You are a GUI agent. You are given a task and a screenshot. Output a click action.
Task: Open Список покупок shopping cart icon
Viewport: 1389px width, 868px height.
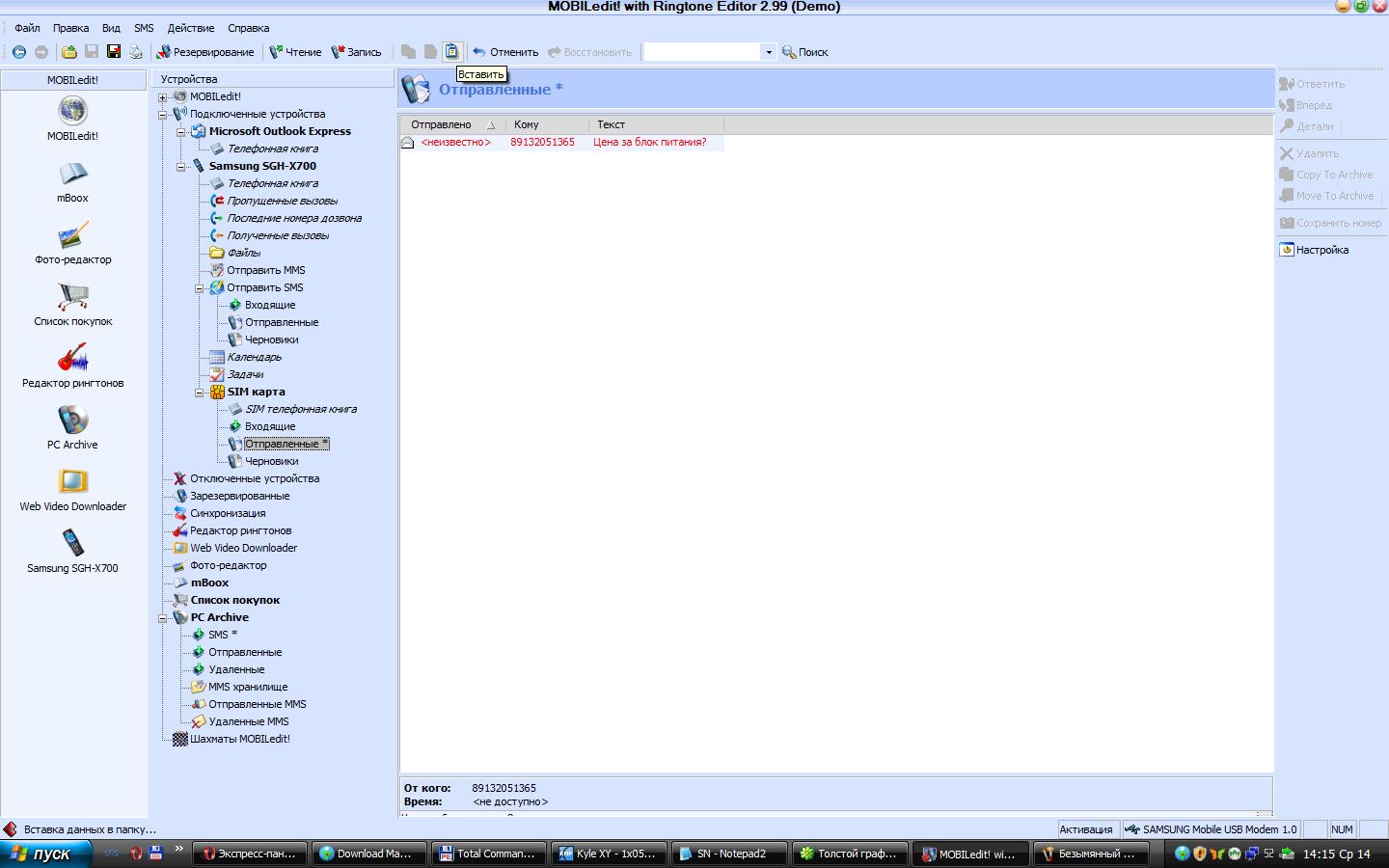pos(72,305)
